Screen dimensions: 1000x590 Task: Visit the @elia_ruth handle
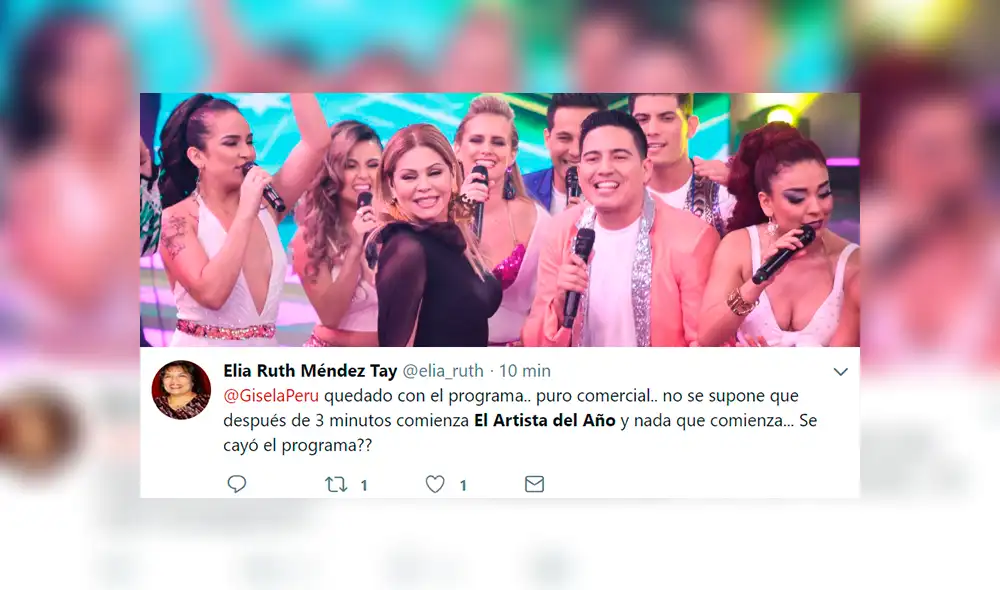[443, 371]
